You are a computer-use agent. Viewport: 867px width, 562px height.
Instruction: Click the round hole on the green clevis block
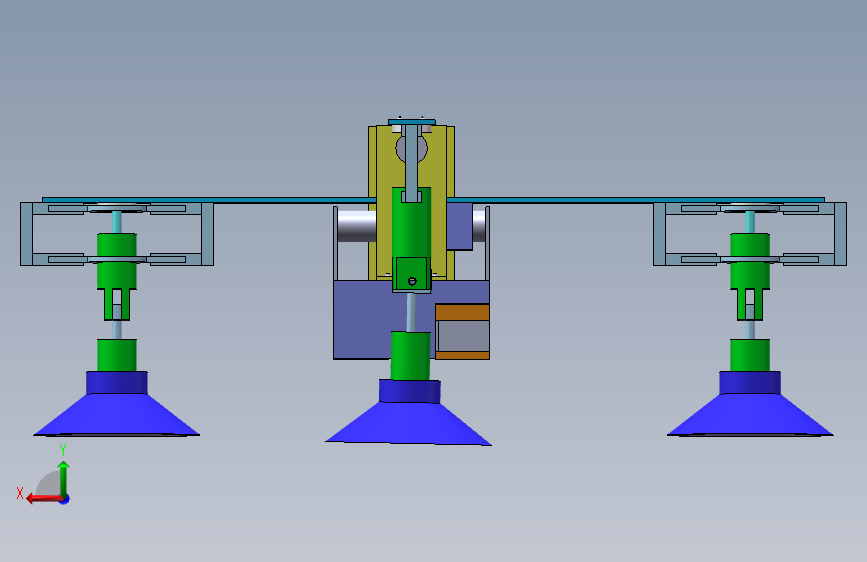click(412, 282)
